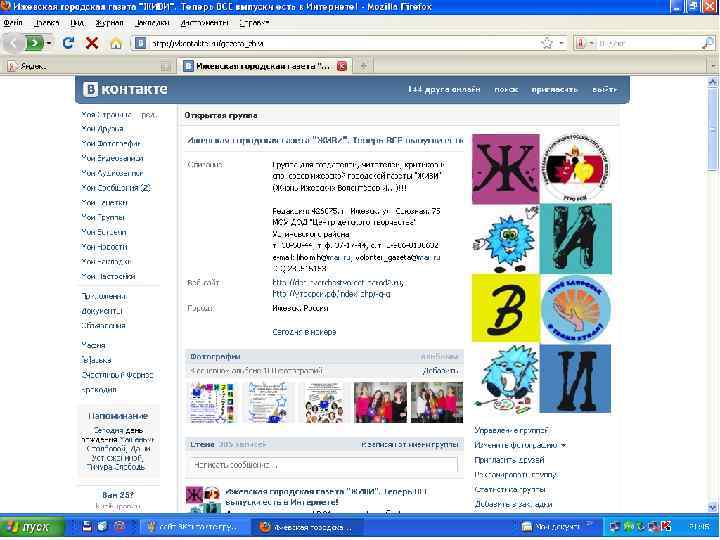Open the Файл menu
This screenshot has width=720, height=540.
point(13,22)
